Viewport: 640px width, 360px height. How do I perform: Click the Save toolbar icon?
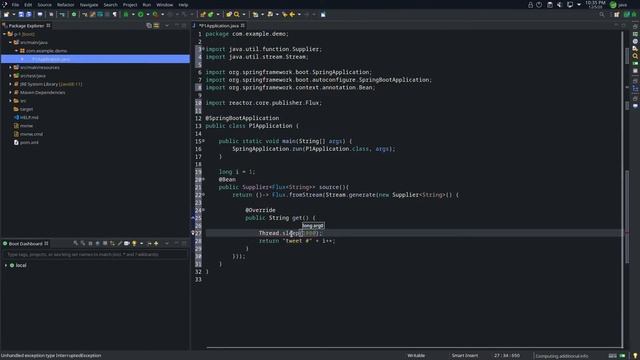tap(21, 14)
